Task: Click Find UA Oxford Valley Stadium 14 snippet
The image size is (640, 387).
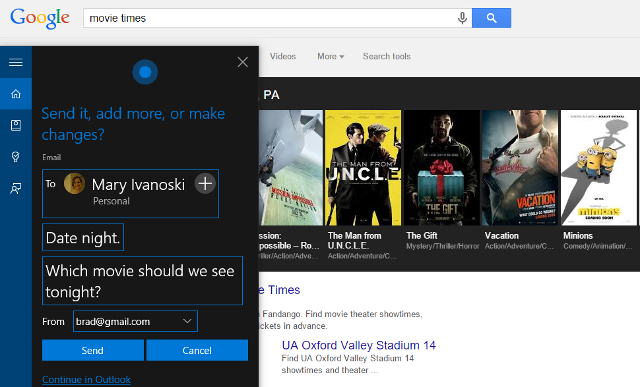Action: coord(347,364)
